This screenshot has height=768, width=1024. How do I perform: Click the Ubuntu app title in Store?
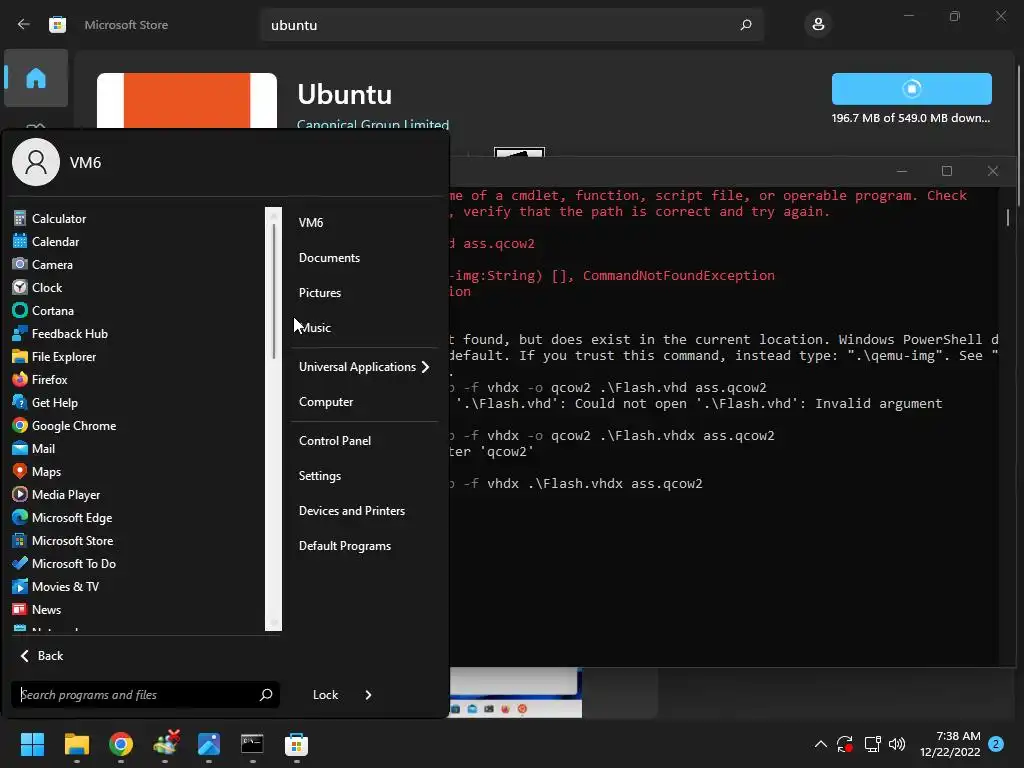point(345,95)
